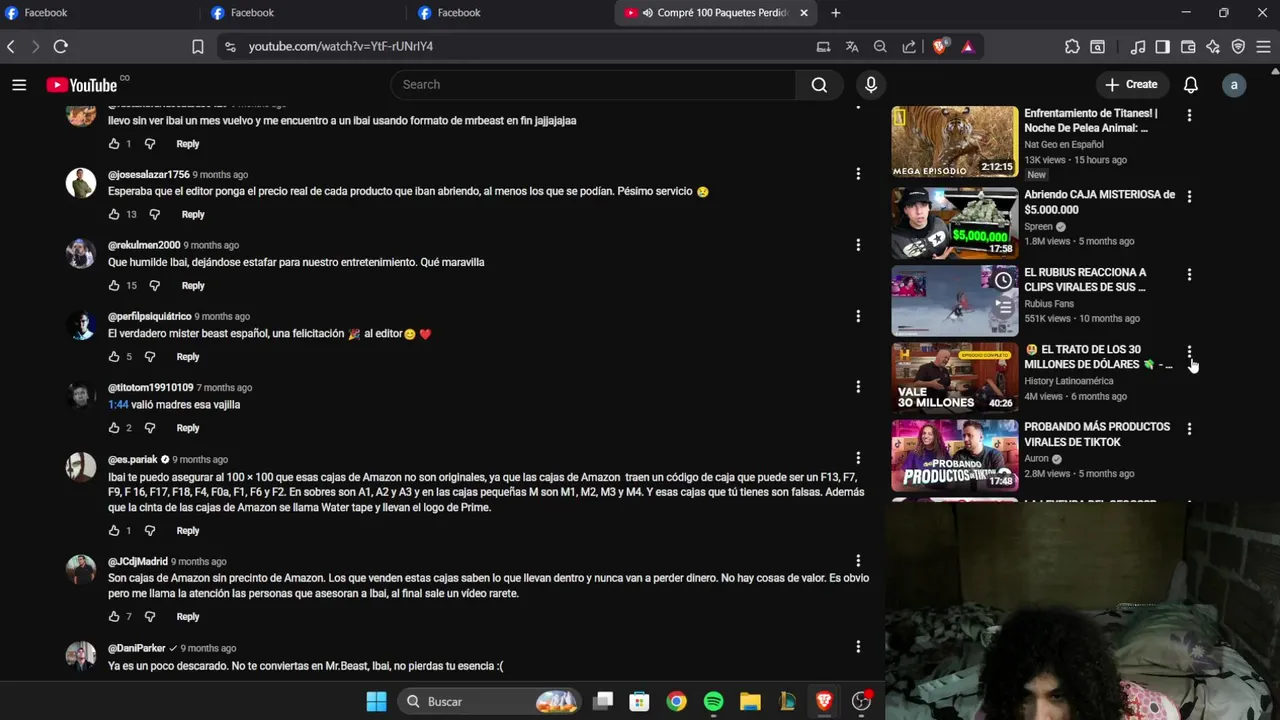Start voice search with the microphone icon
This screenshot has width=1280, height=720.
(x=871, y=85)
